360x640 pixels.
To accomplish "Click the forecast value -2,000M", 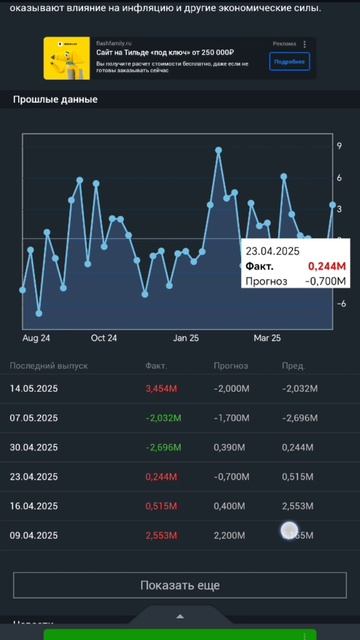I will [231, 389].
